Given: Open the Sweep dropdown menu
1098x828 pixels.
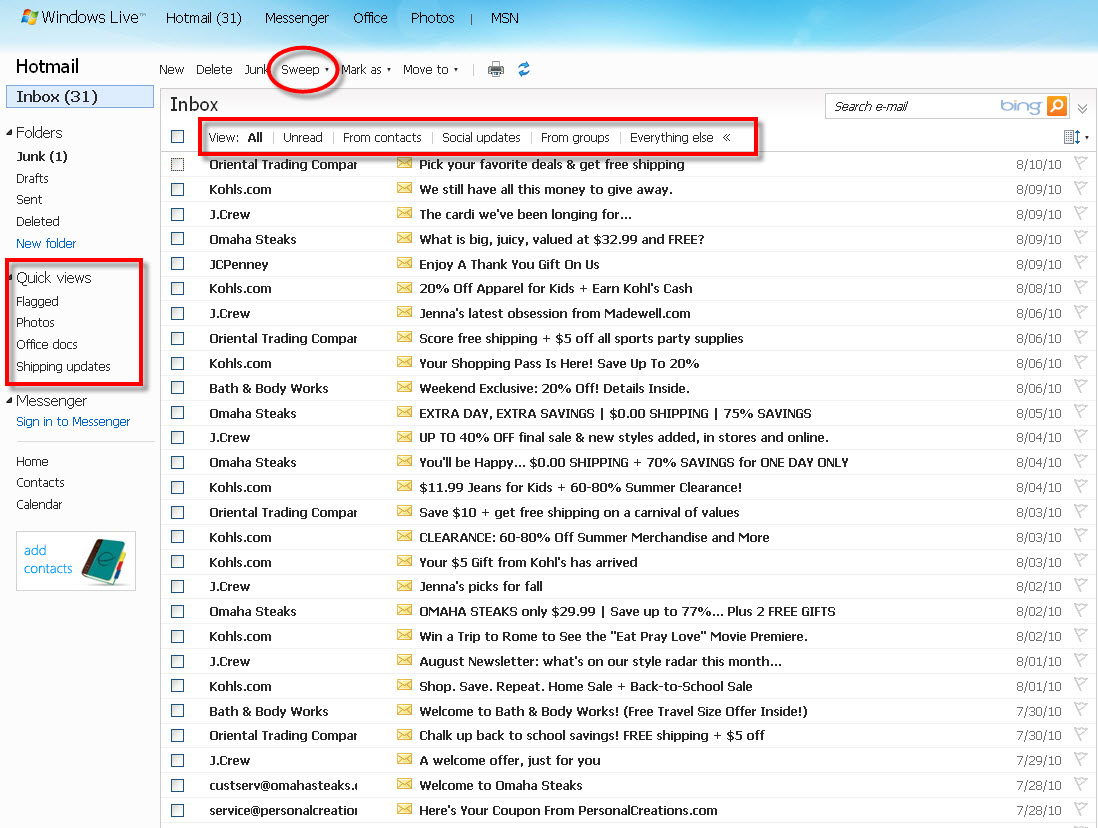Looking at the screenshot, I should pyautogui.click(x=304, y=69).
